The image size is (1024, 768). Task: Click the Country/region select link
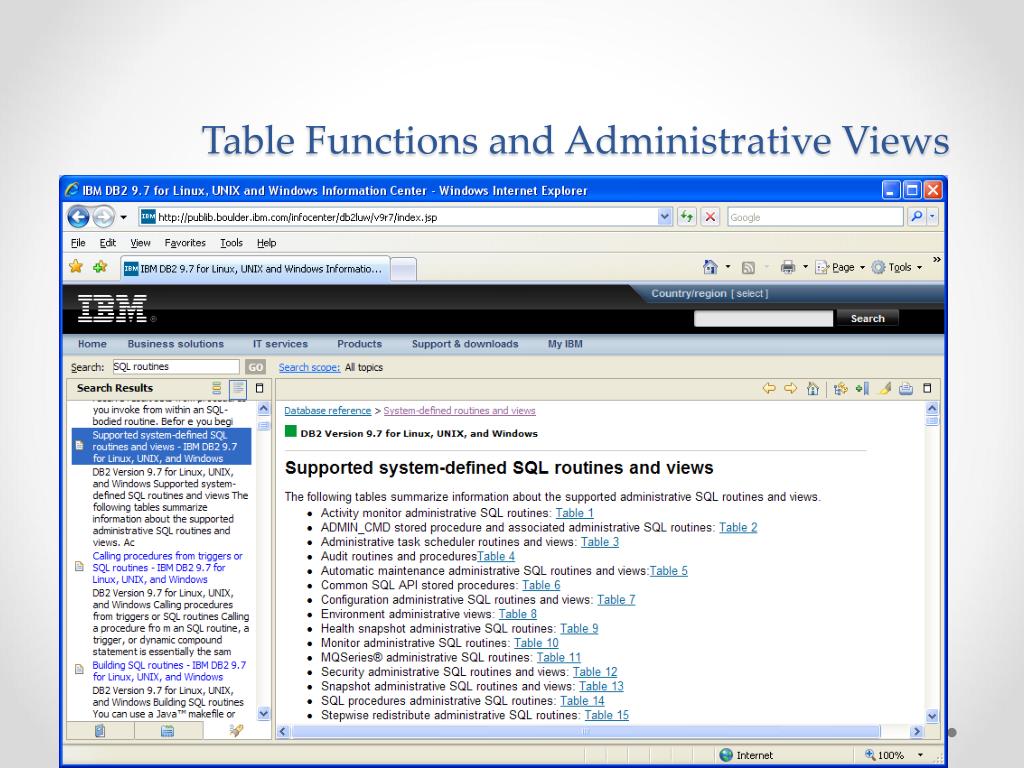tap(750, 294)
